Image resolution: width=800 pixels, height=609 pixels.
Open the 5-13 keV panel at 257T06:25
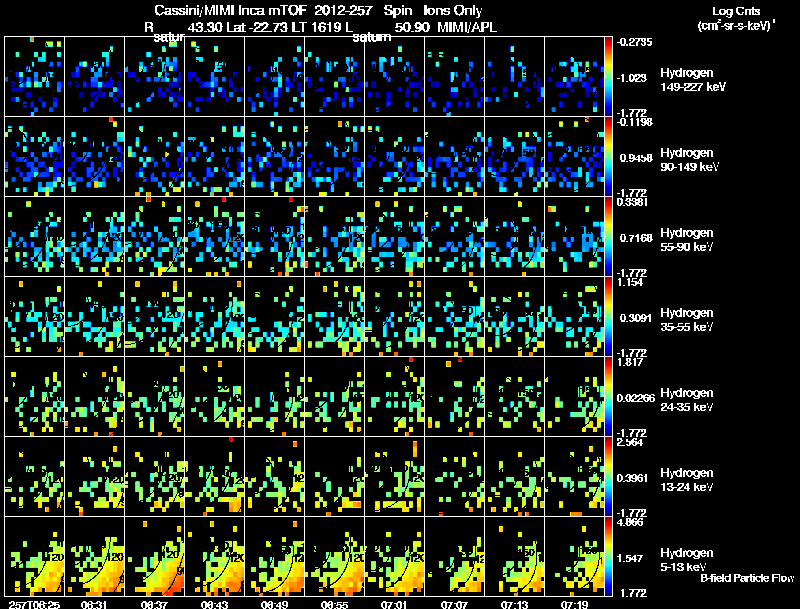tap(34, 556)
